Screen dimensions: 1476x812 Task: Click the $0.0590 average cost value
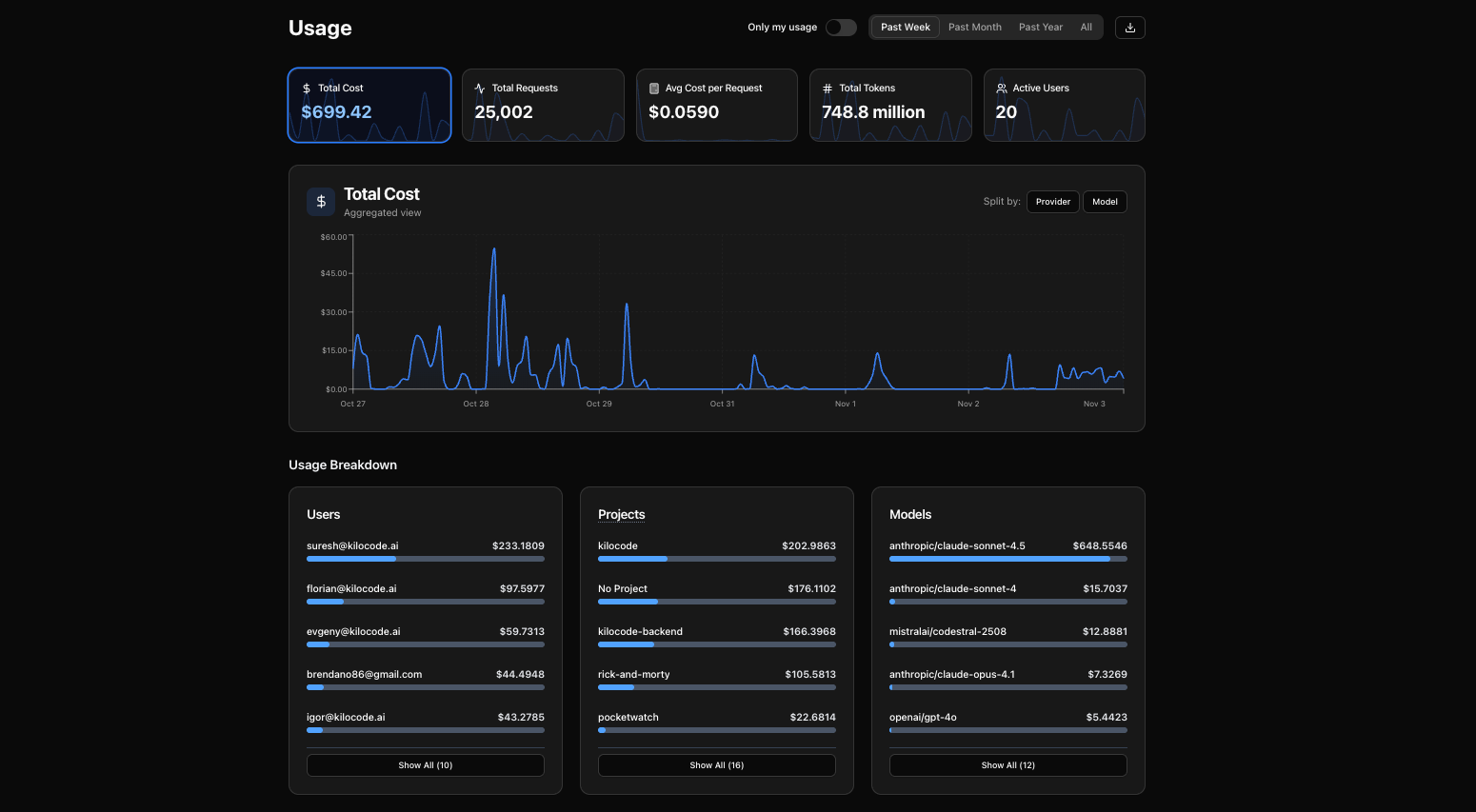[684, 112]
